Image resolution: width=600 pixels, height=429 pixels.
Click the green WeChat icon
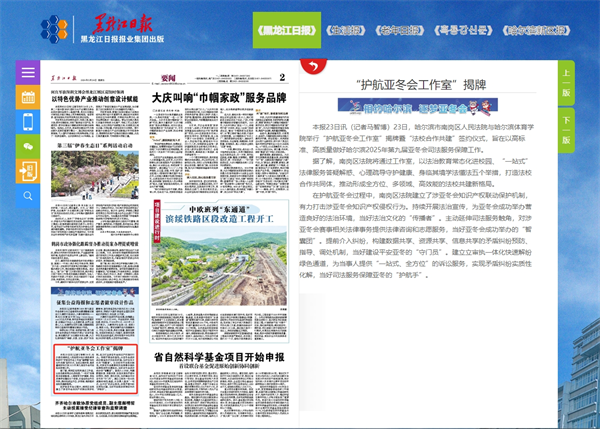click(27, 147)
